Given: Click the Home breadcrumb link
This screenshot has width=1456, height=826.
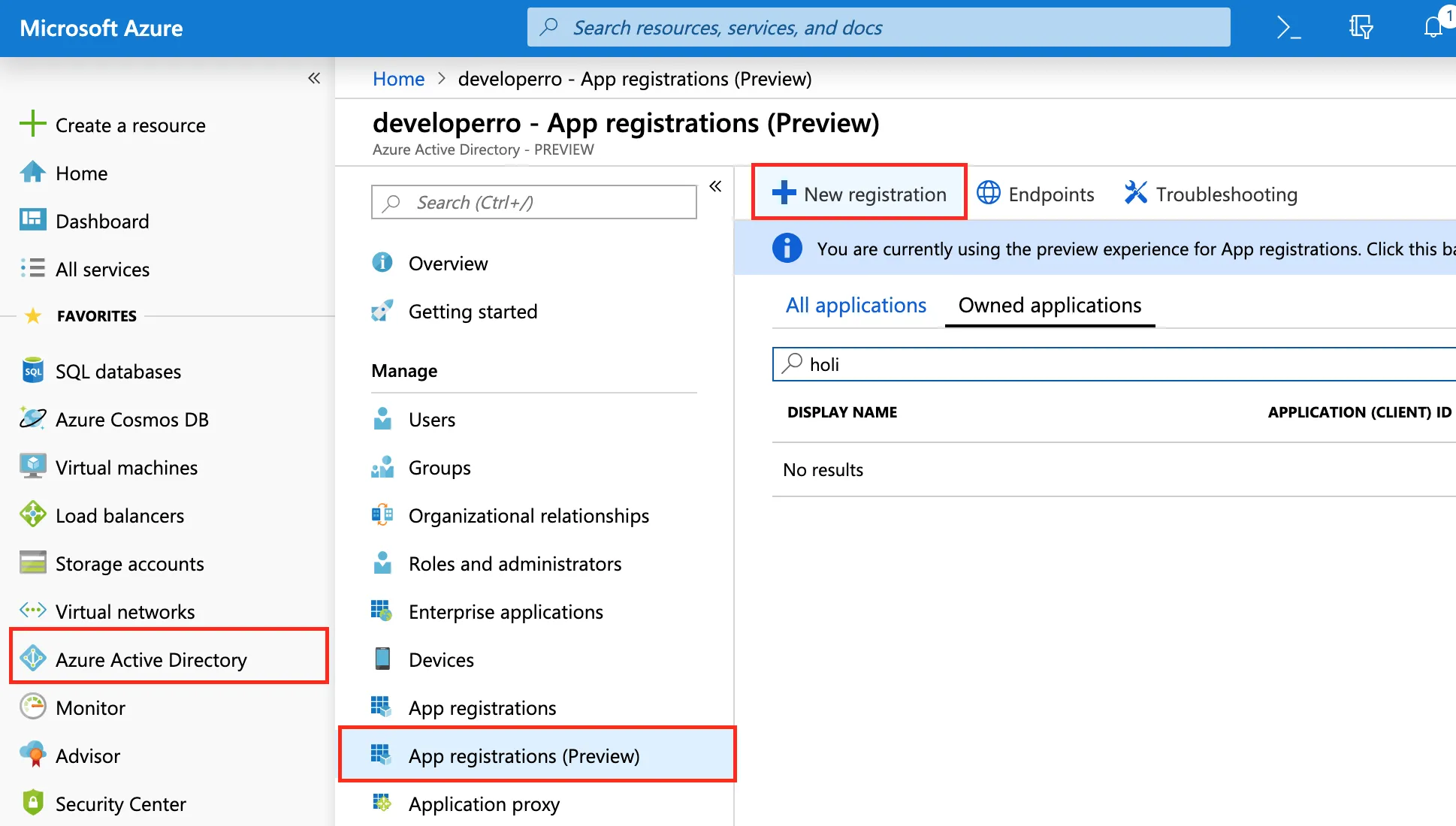Looking at the screenshot, I should point(397,78).
